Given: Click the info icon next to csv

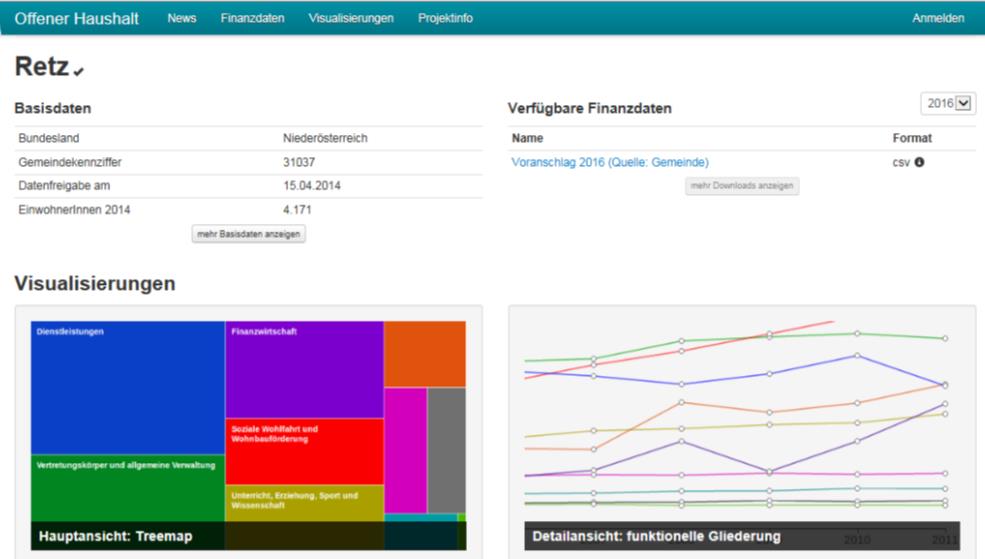Looking at the screenshot, I should (x=919, y=162).
